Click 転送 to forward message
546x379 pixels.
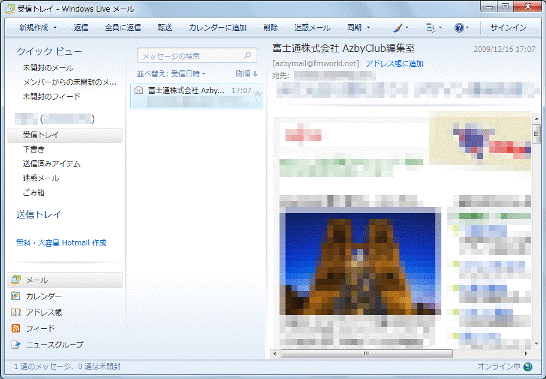pyautogui.click(x=165, y=28)
